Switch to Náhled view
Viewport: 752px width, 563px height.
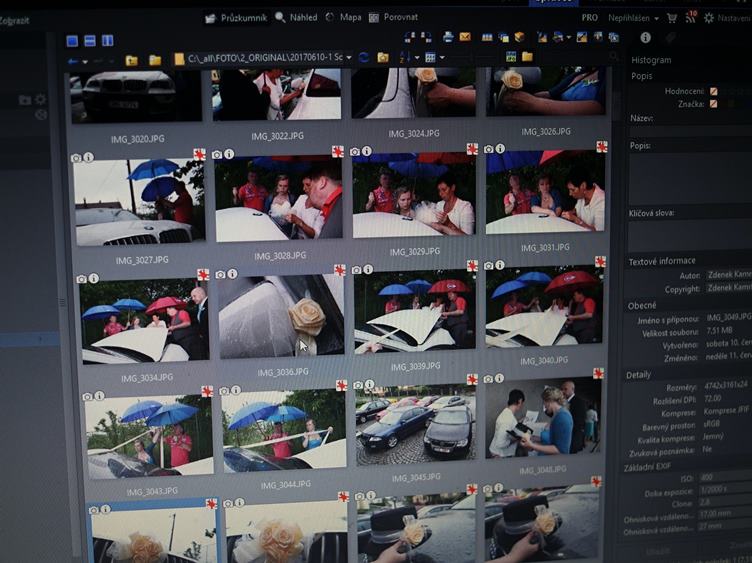click(296, 17)
